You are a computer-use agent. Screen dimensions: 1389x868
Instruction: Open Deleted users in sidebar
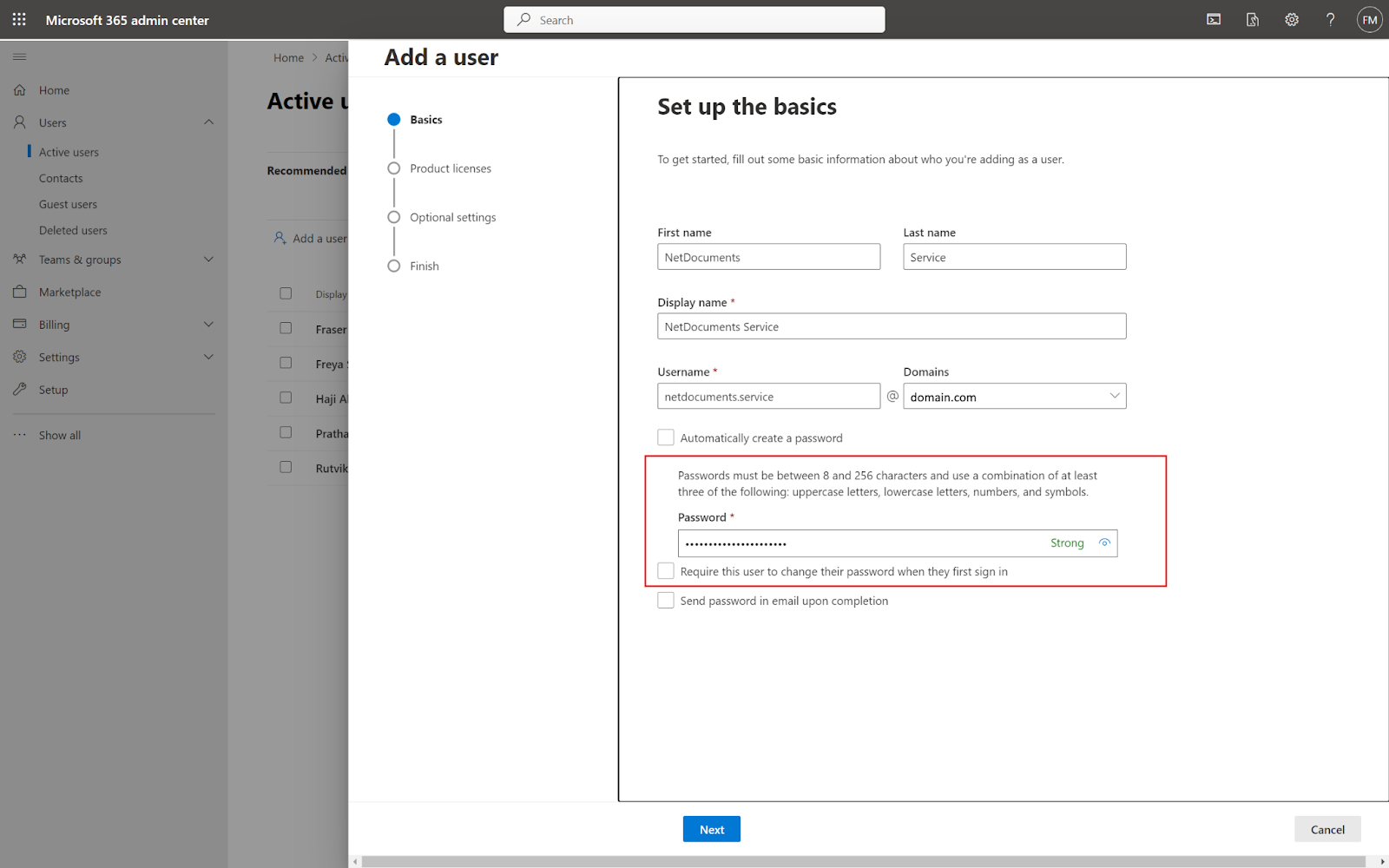pyautogui.click(x=73, y=230)
